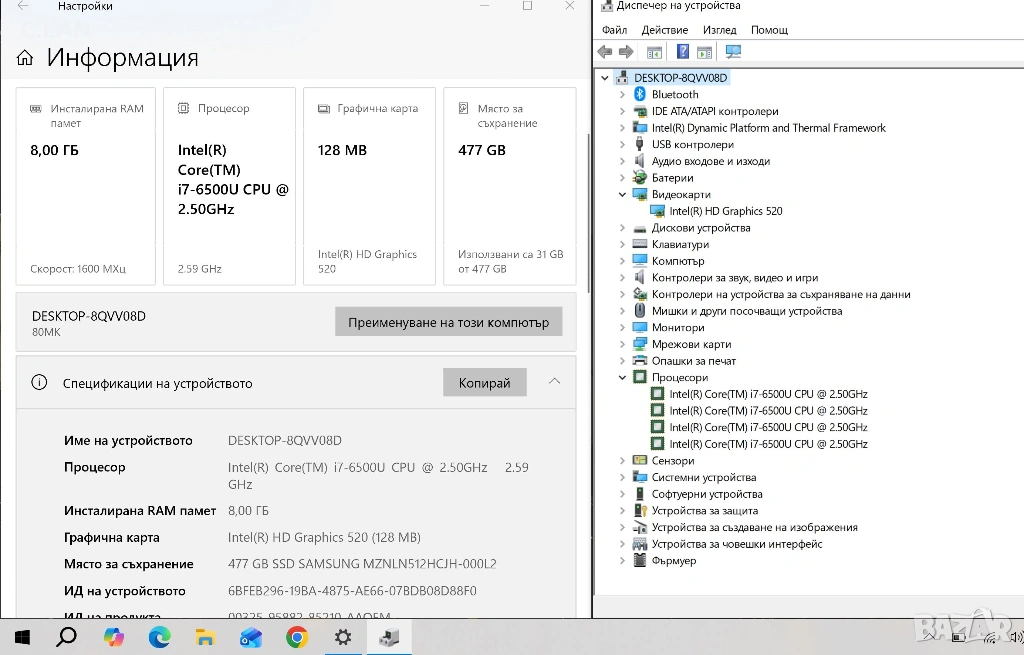
Task: Open Microsoft Edge from the taskbar
Action: [160, 637]
